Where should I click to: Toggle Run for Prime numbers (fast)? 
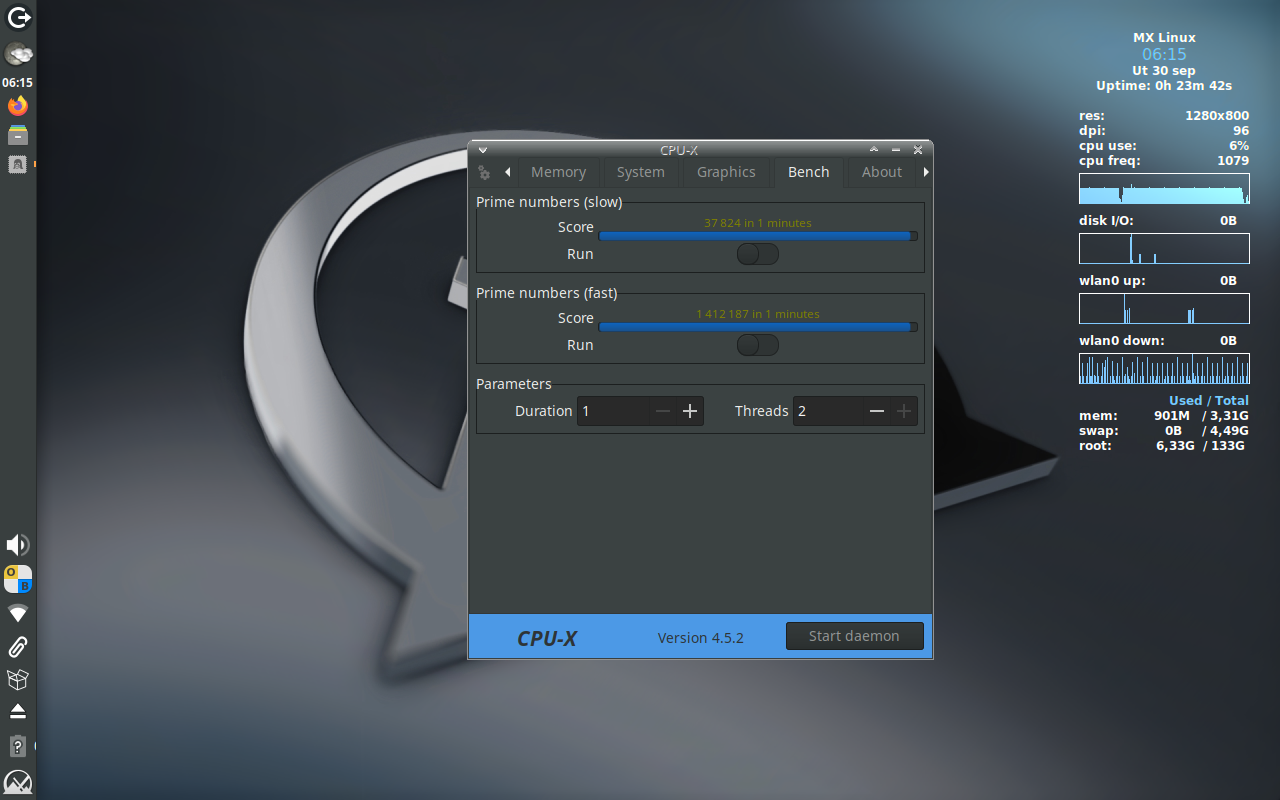[758, 345]
